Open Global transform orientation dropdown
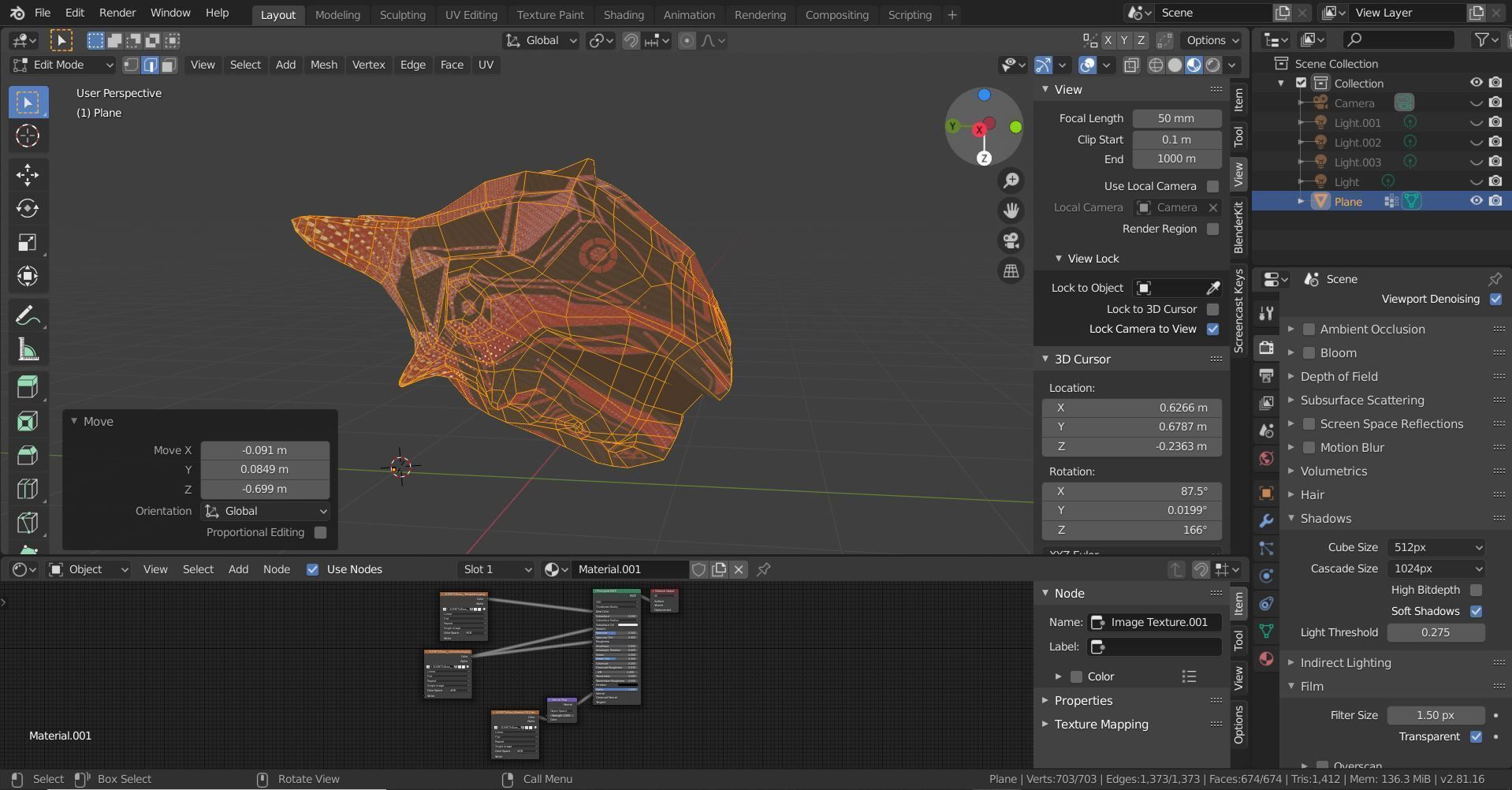Image resolution: width=1512 pixels, height=790 pixels. (x=541, y=40)
